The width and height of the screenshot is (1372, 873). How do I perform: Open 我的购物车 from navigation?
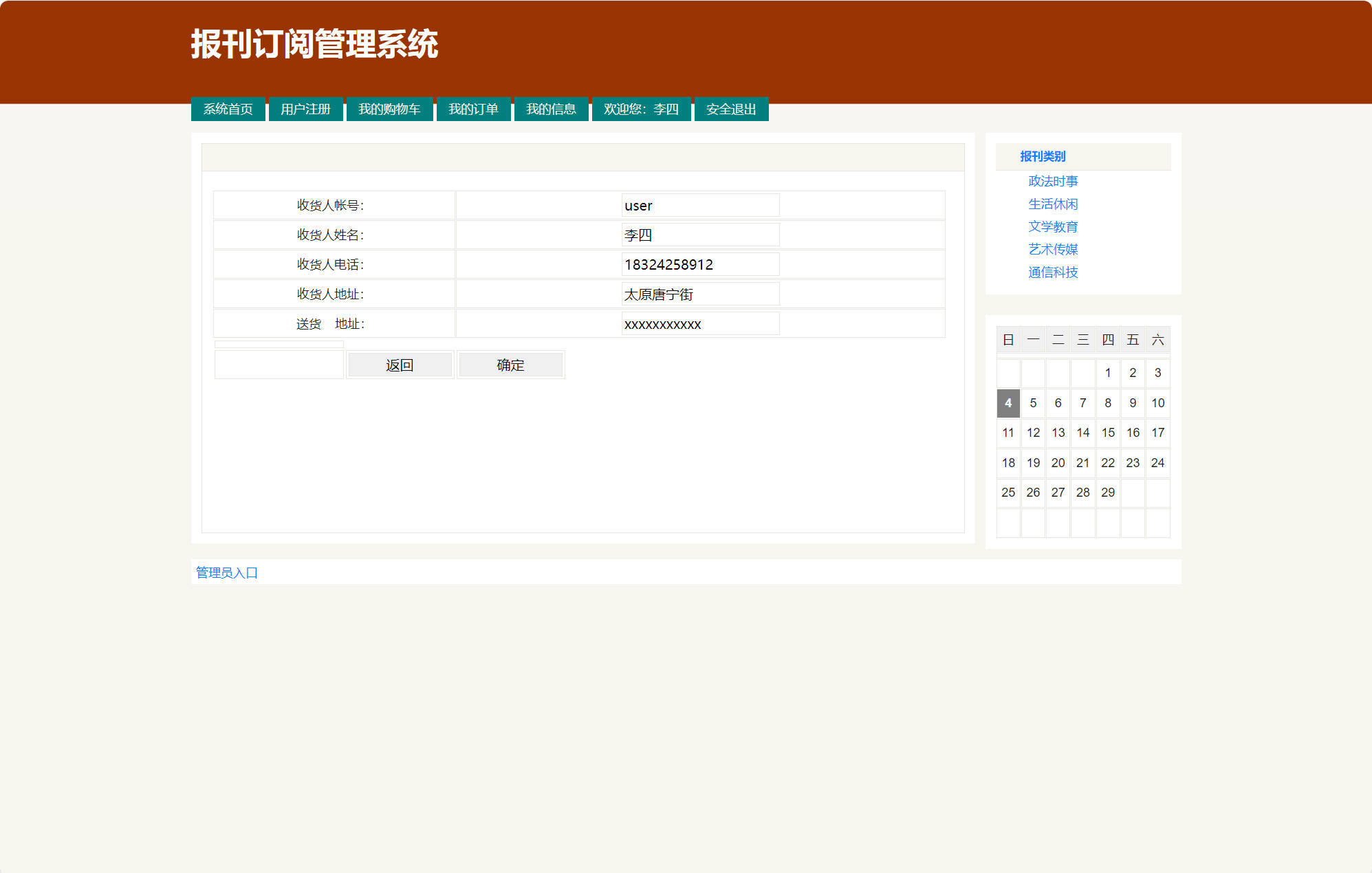389,109
